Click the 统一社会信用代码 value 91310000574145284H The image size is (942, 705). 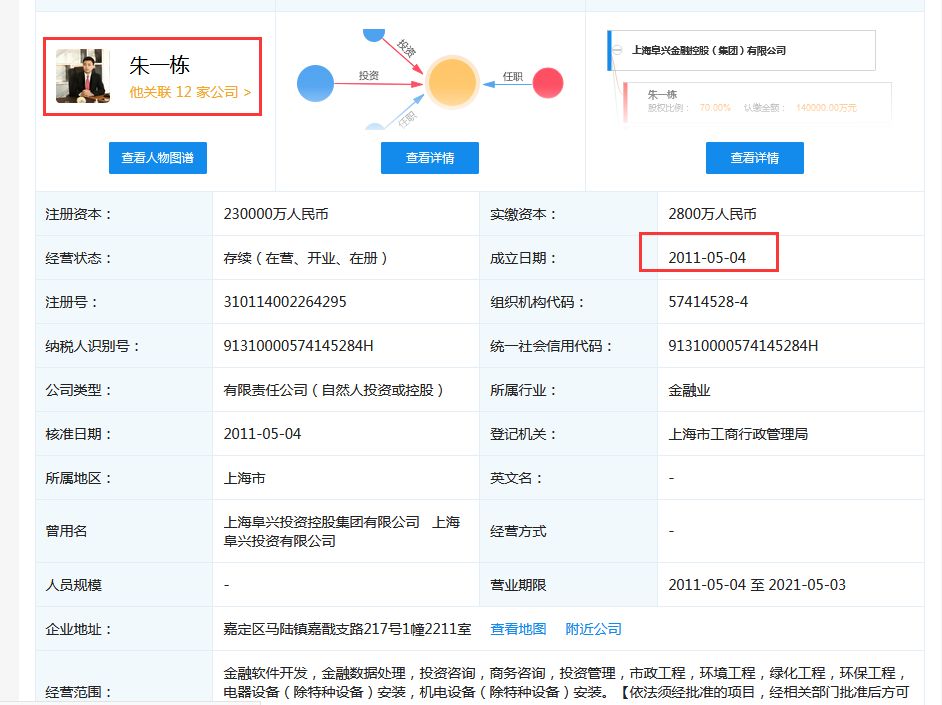pyautogui.click(x=743, y=346)
